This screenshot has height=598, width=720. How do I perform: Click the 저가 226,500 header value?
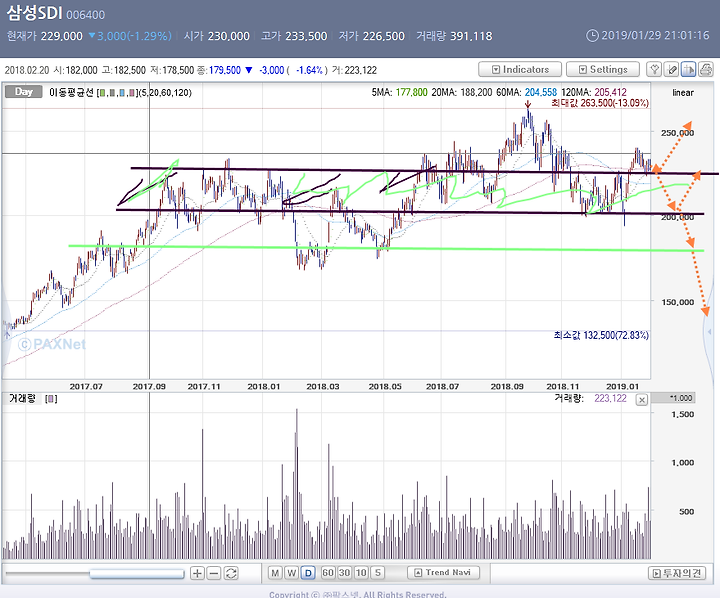click(x=383, y=36)
